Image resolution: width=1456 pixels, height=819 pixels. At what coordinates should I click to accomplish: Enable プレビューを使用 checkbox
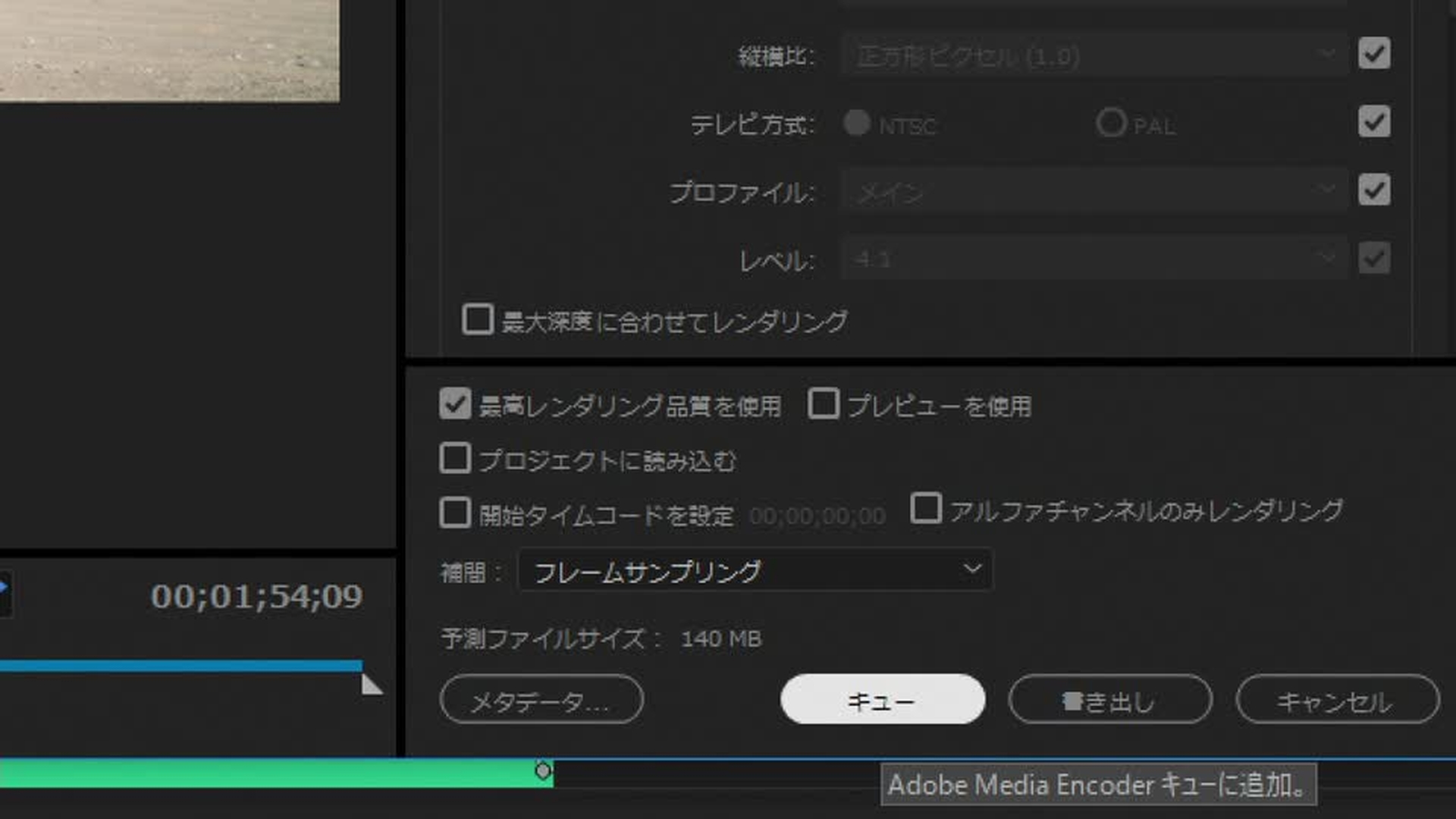pyautogui.click(x=824, y=404)
